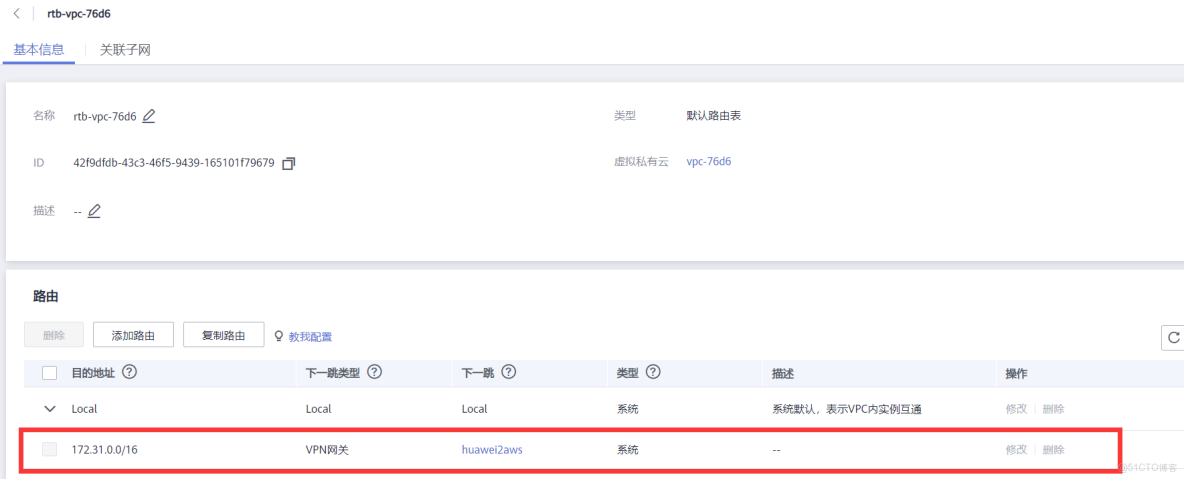
Task: Open help icon next to 下一跳类型
Action: [x=375, y=373]
